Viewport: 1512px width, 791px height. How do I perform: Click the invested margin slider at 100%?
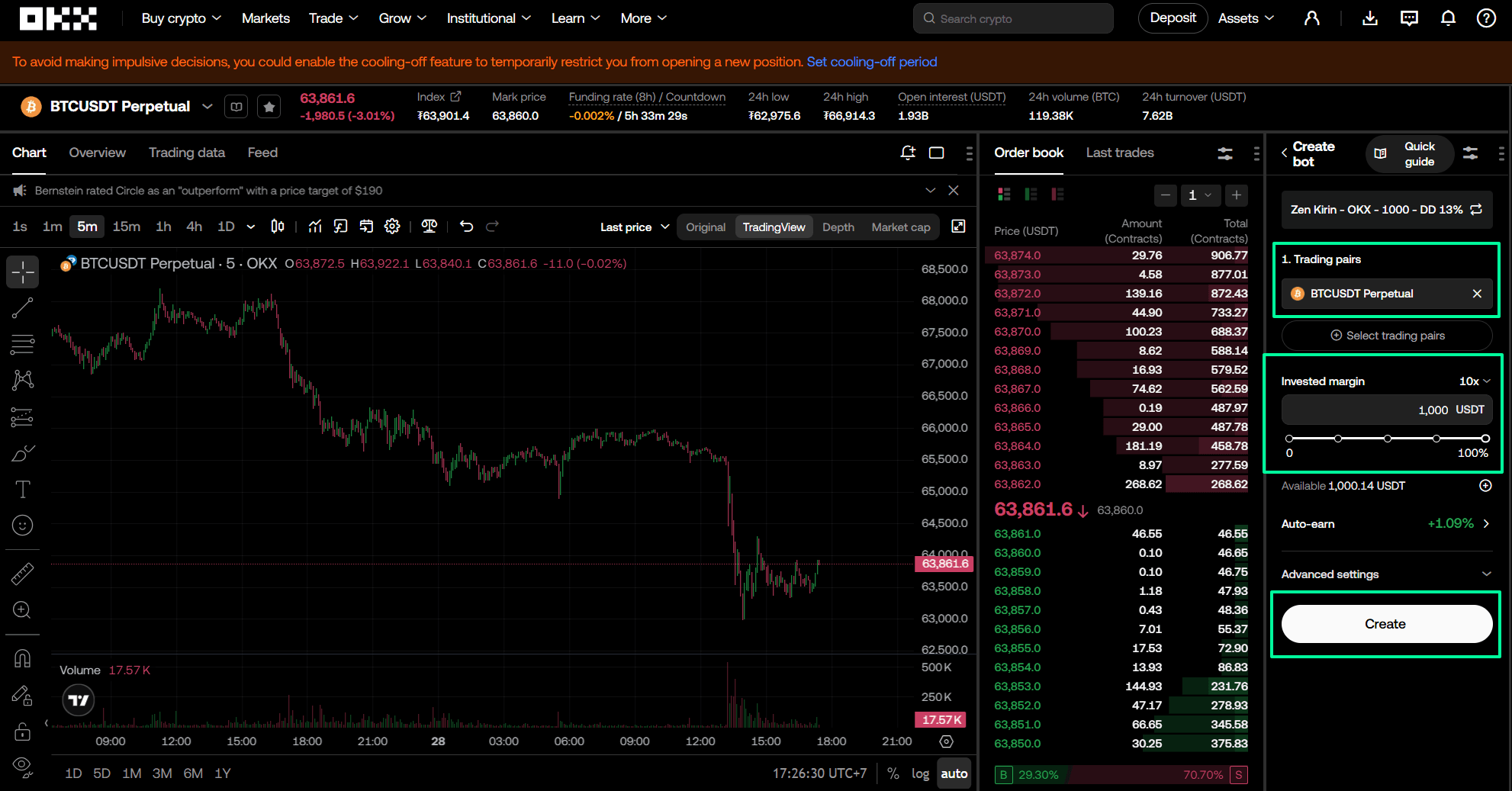pyautogui.click(x=1485, y=439)
